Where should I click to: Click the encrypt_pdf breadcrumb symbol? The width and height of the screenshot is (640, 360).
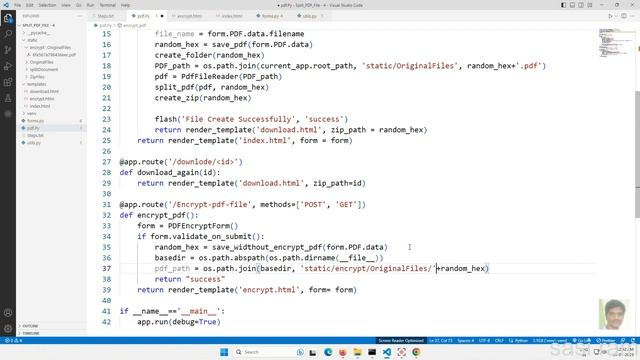point(132,25)
